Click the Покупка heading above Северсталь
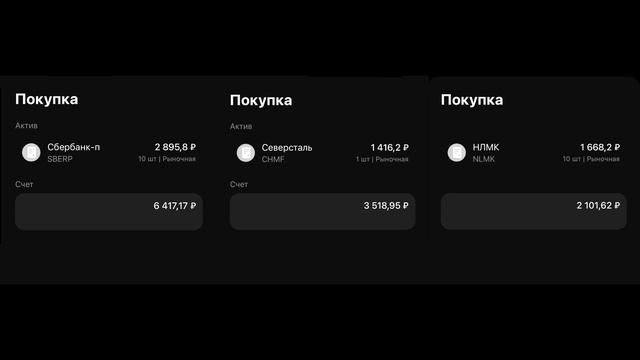 pos(261,100)
